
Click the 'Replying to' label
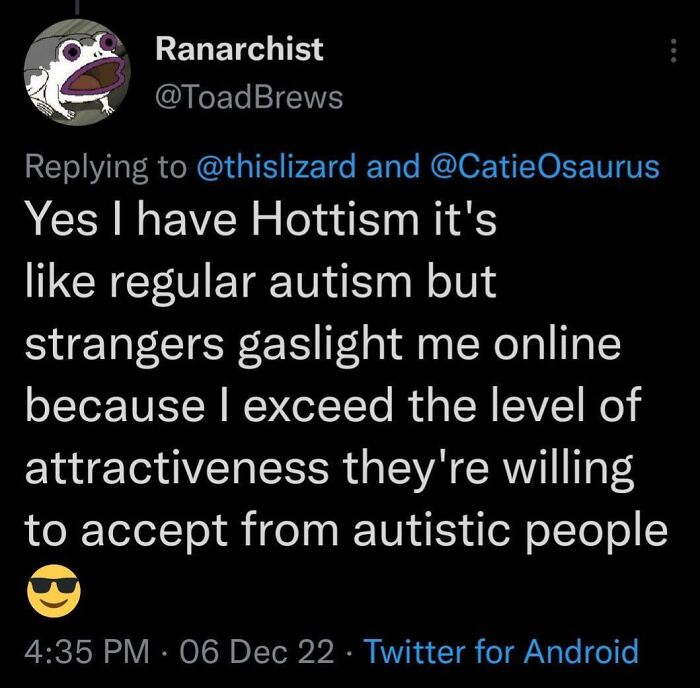point(105,166)
